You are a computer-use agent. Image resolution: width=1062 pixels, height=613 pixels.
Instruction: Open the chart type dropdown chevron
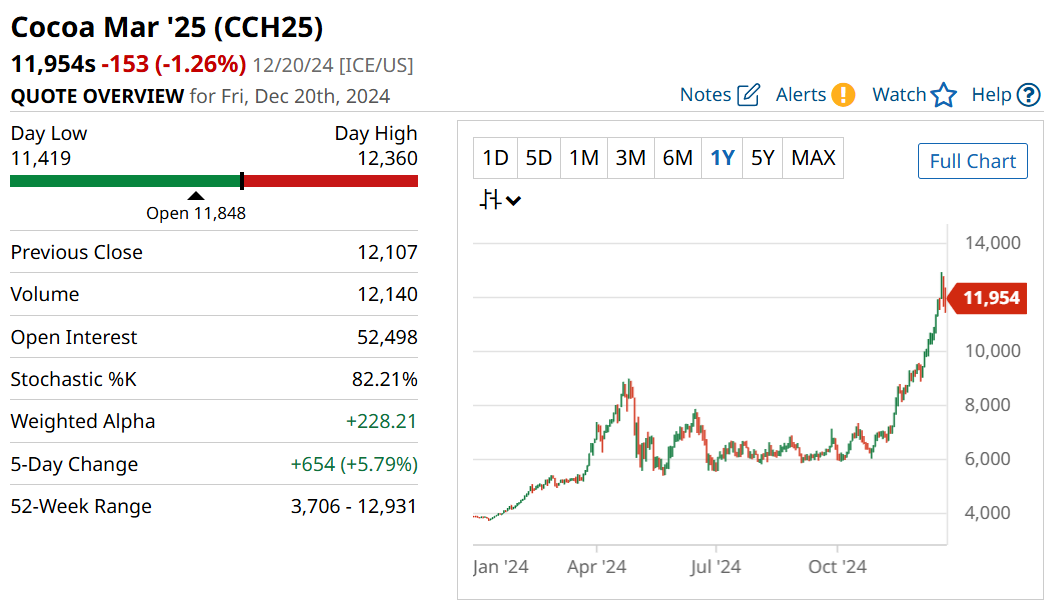(x=514, y=201)
